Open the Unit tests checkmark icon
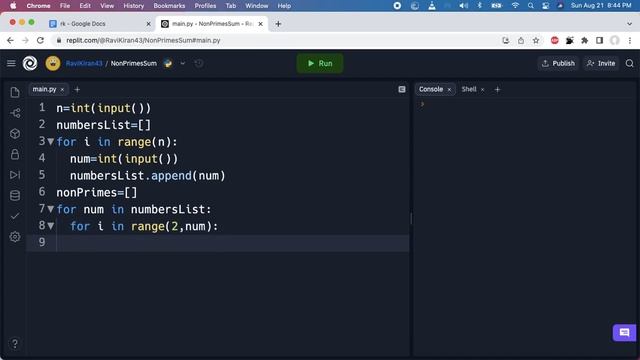 [15, 216]
